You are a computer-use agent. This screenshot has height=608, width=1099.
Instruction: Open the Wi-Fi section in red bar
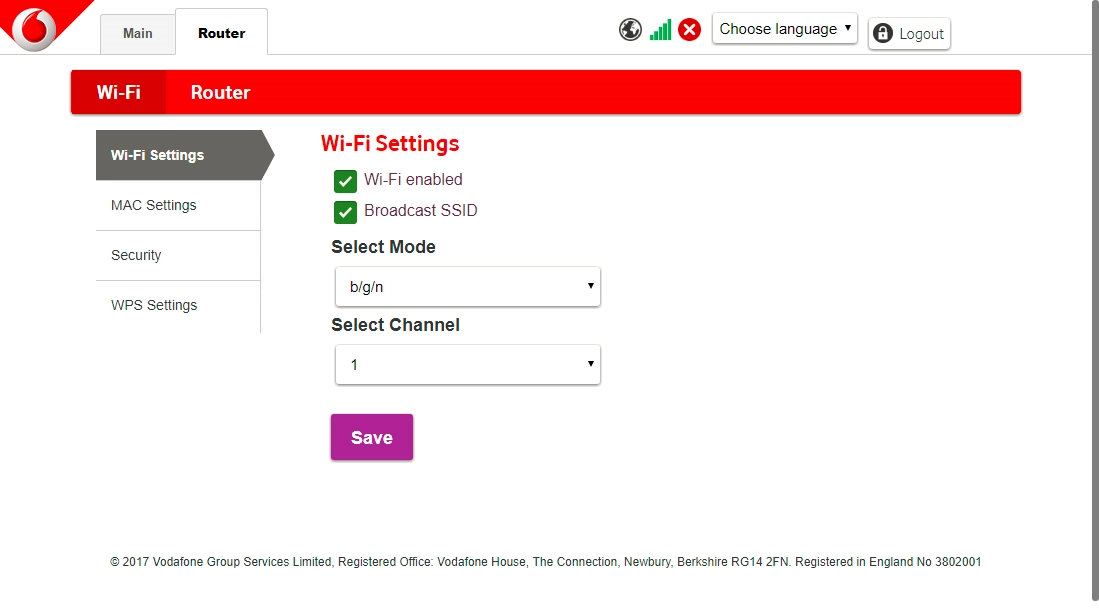coord(118,93)
